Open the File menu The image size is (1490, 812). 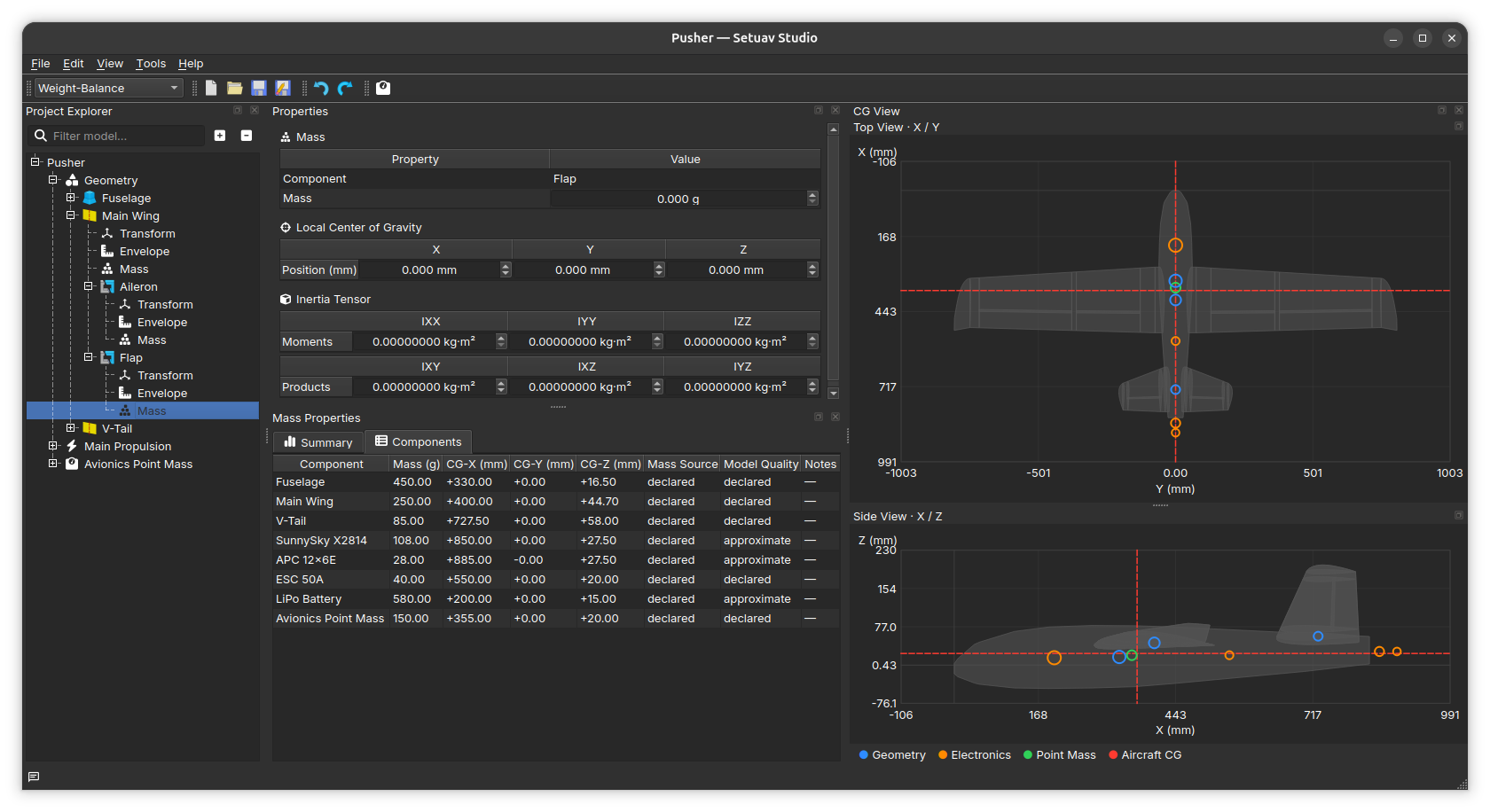tap(40, 63)
